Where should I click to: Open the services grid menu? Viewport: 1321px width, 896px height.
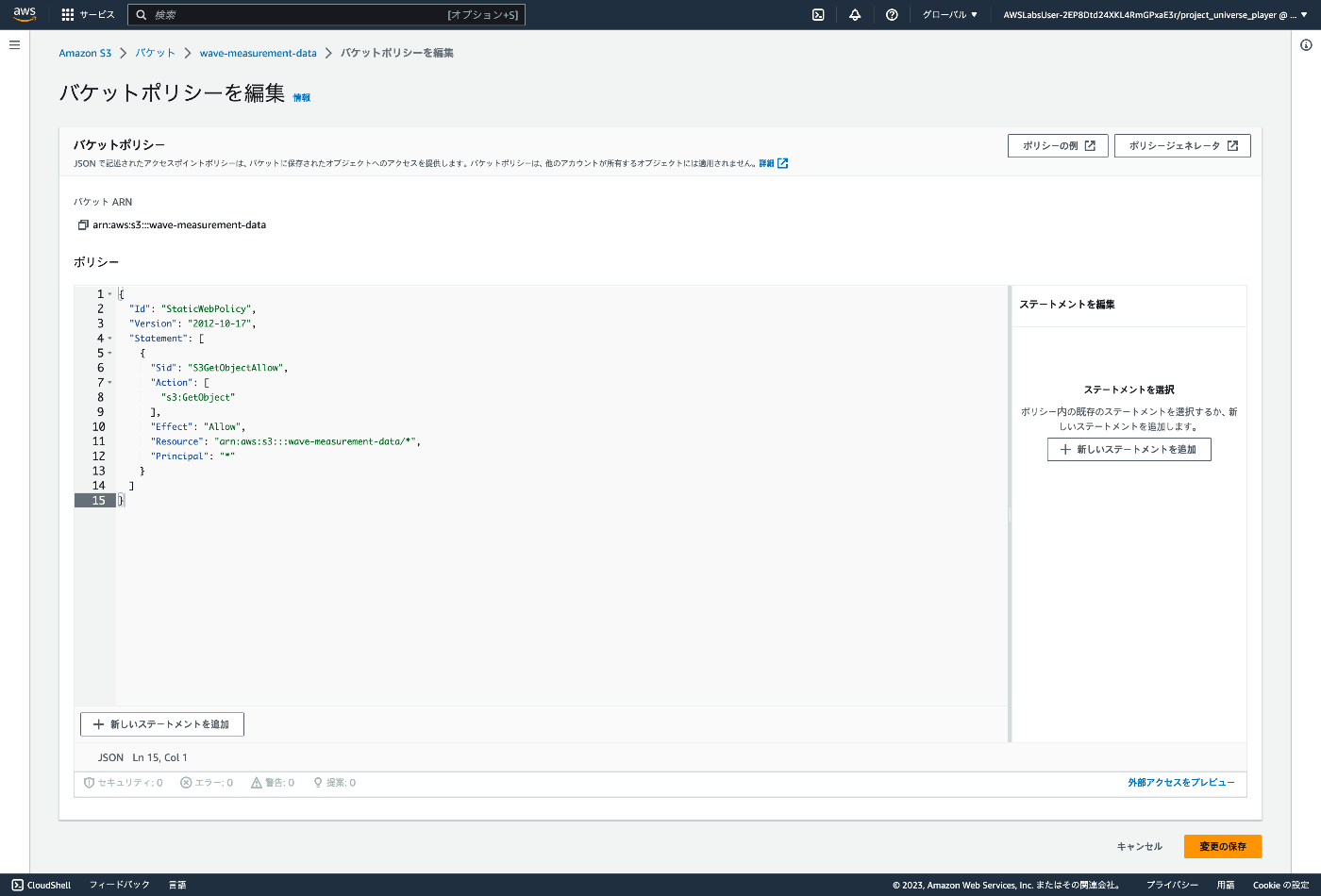[x=68, y=15]
